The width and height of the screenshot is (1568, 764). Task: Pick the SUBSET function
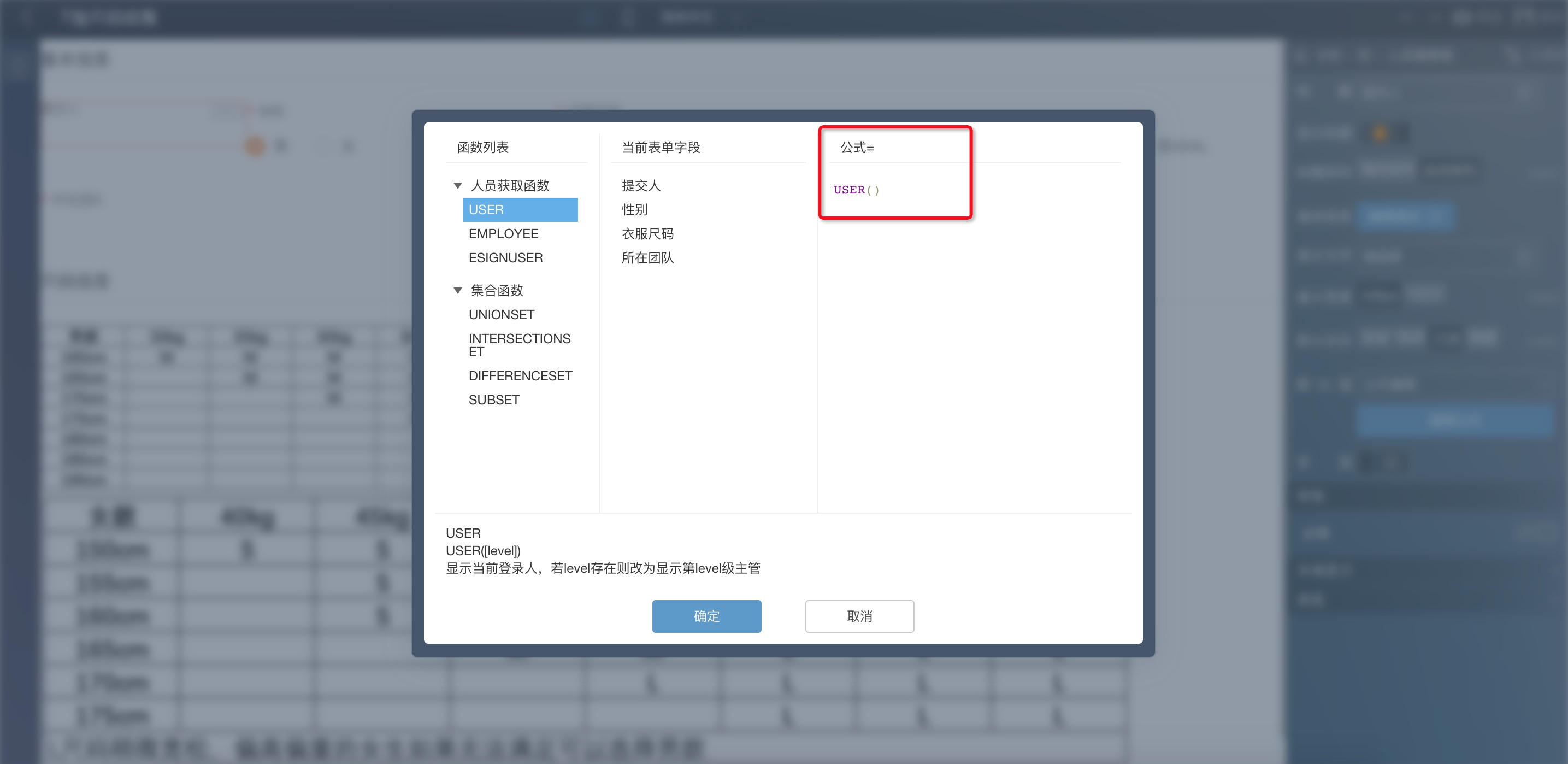494,400
